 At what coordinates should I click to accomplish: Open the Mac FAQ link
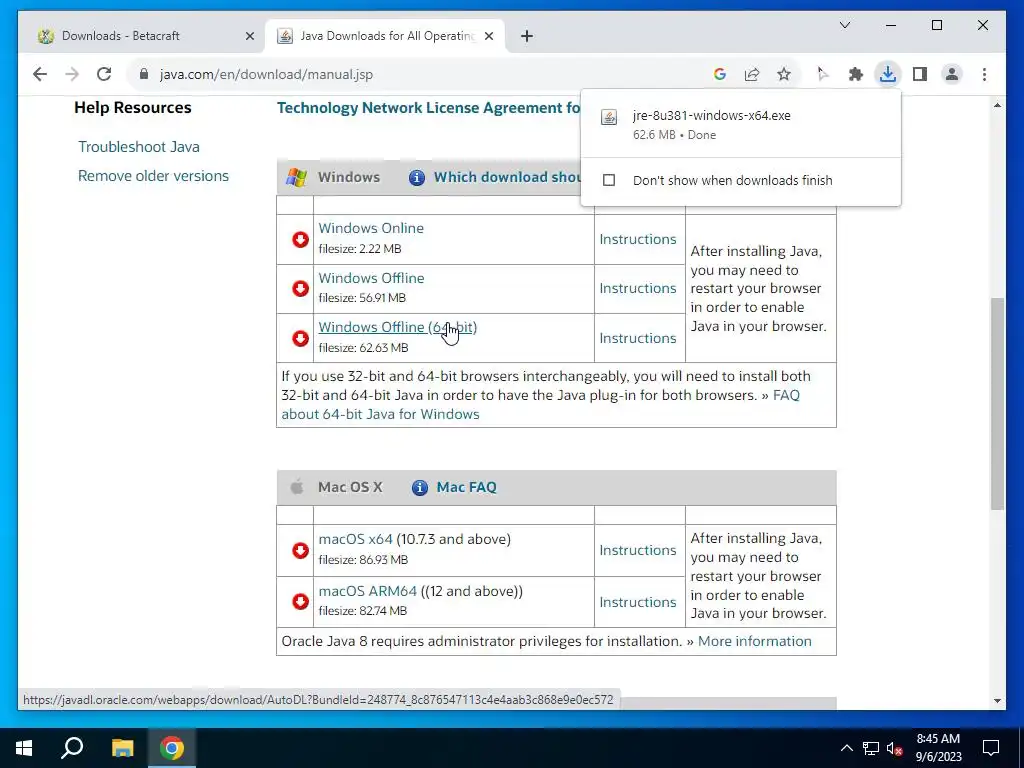(466, 487)
